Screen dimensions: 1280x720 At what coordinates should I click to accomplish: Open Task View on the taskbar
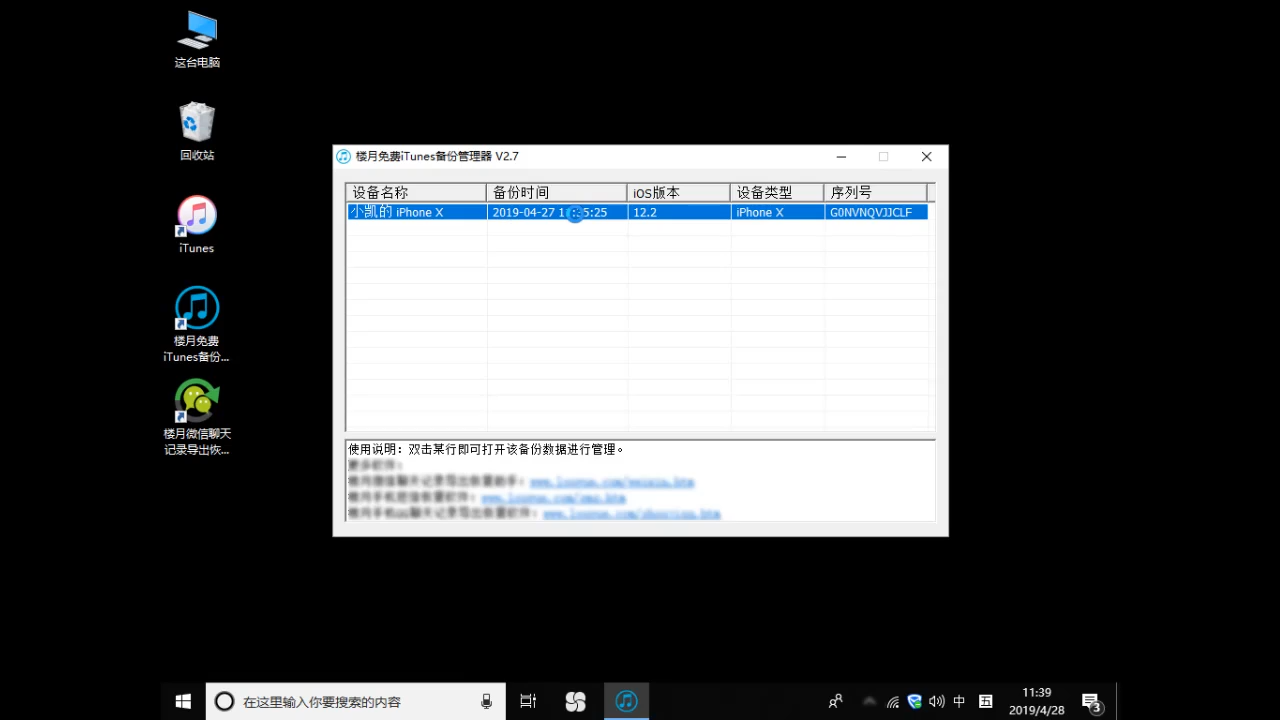click(528, 701)
